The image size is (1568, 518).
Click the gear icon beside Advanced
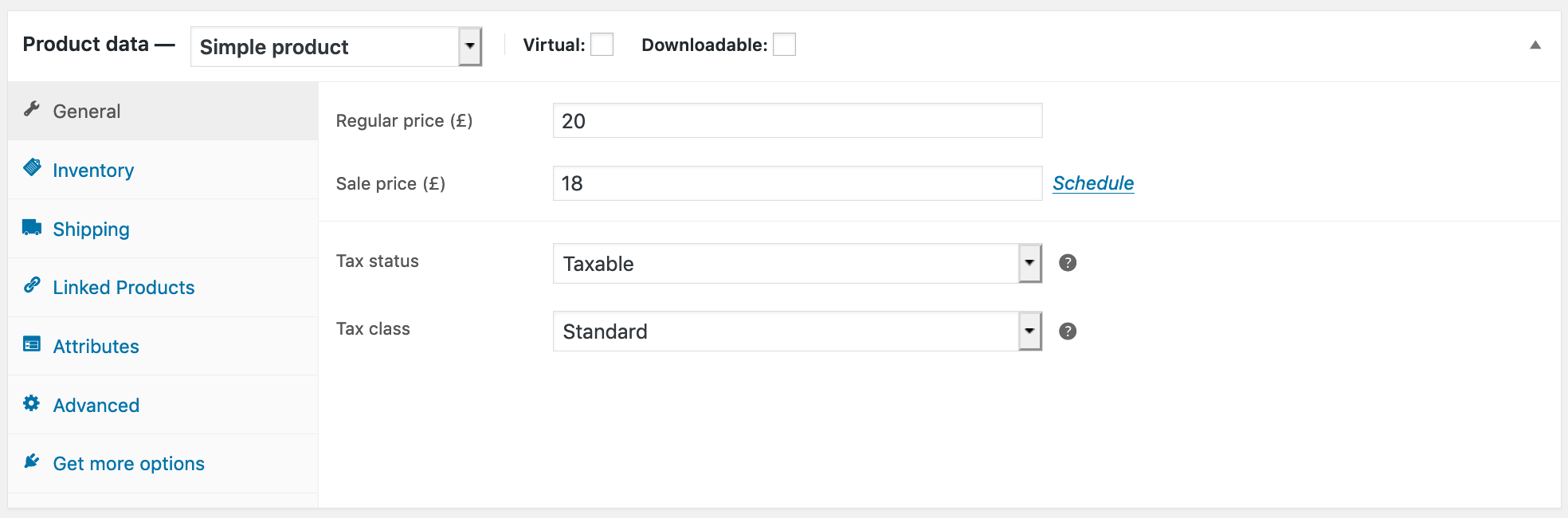[32, 402]
